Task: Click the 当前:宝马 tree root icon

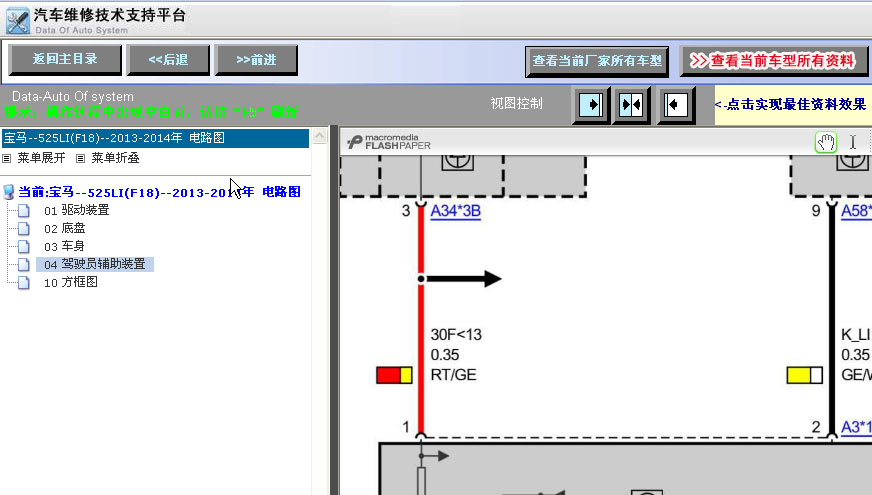Action: pyautogui.click(x=8, y=192)
